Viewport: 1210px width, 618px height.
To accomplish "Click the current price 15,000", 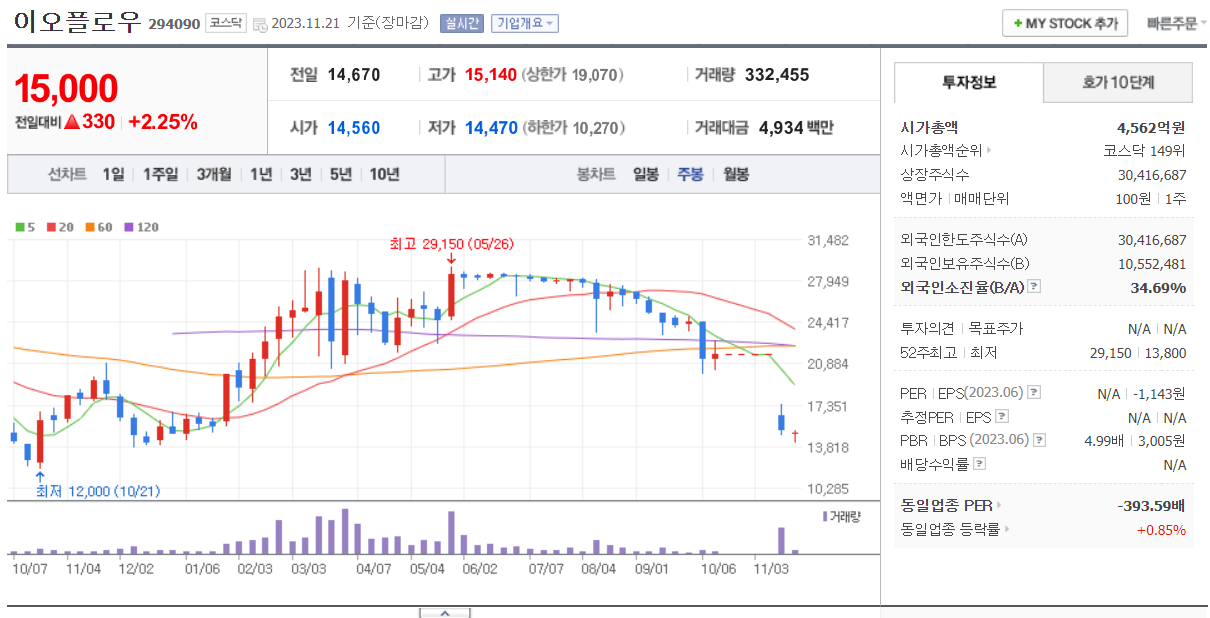I will click(66, 89).
